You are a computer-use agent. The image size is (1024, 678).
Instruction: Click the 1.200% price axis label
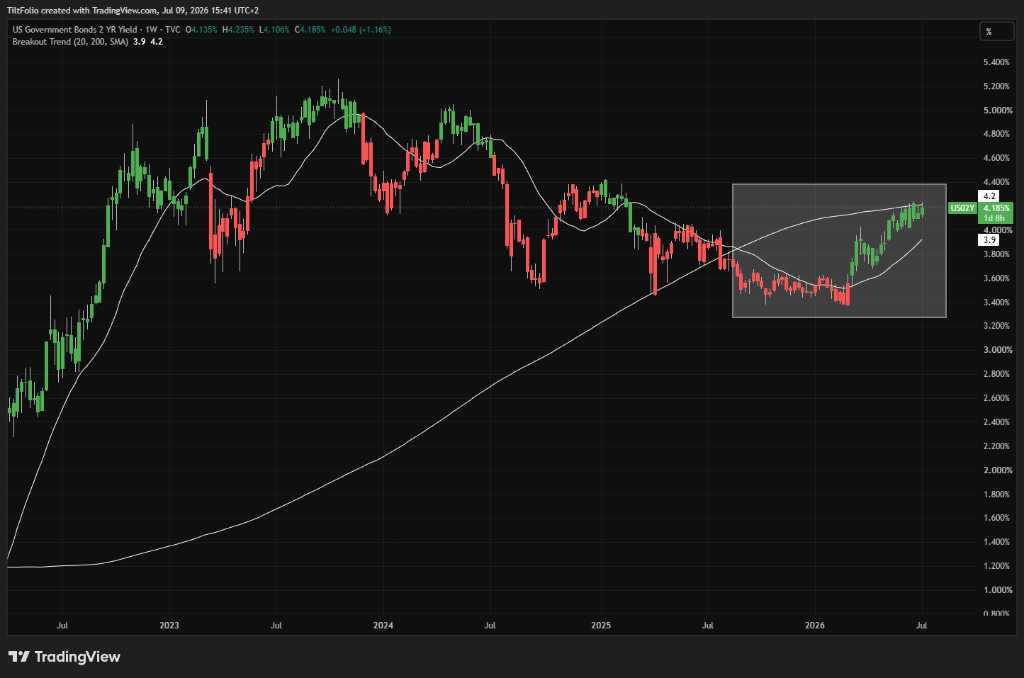997,566
